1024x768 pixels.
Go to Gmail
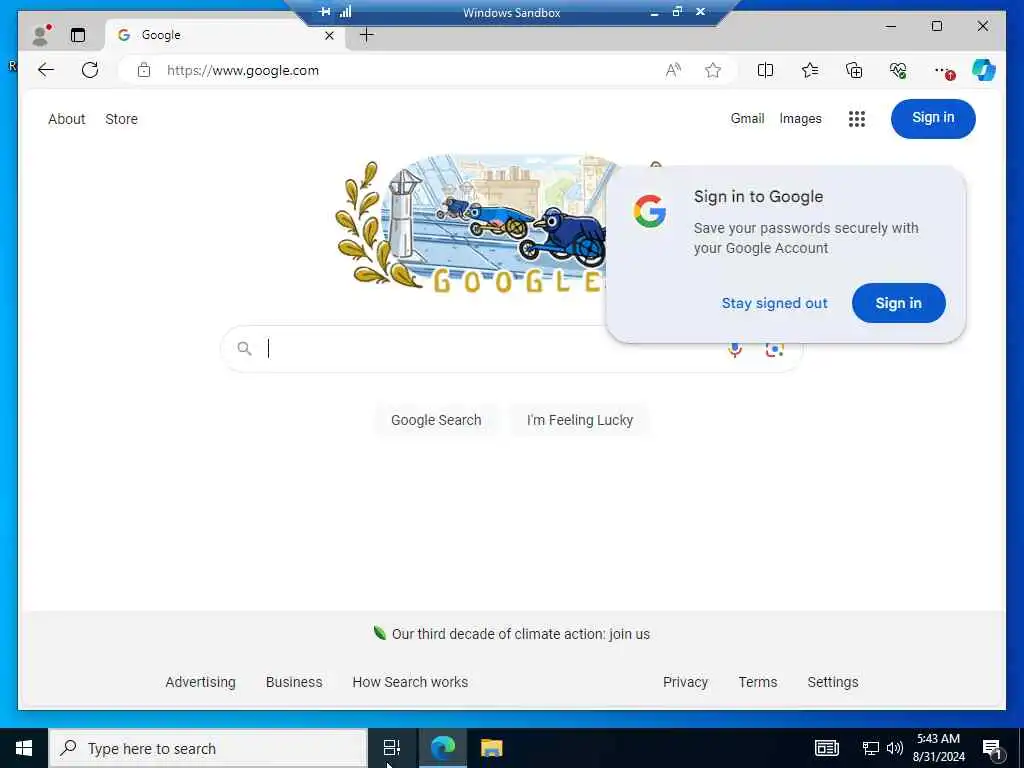point(747,118)
